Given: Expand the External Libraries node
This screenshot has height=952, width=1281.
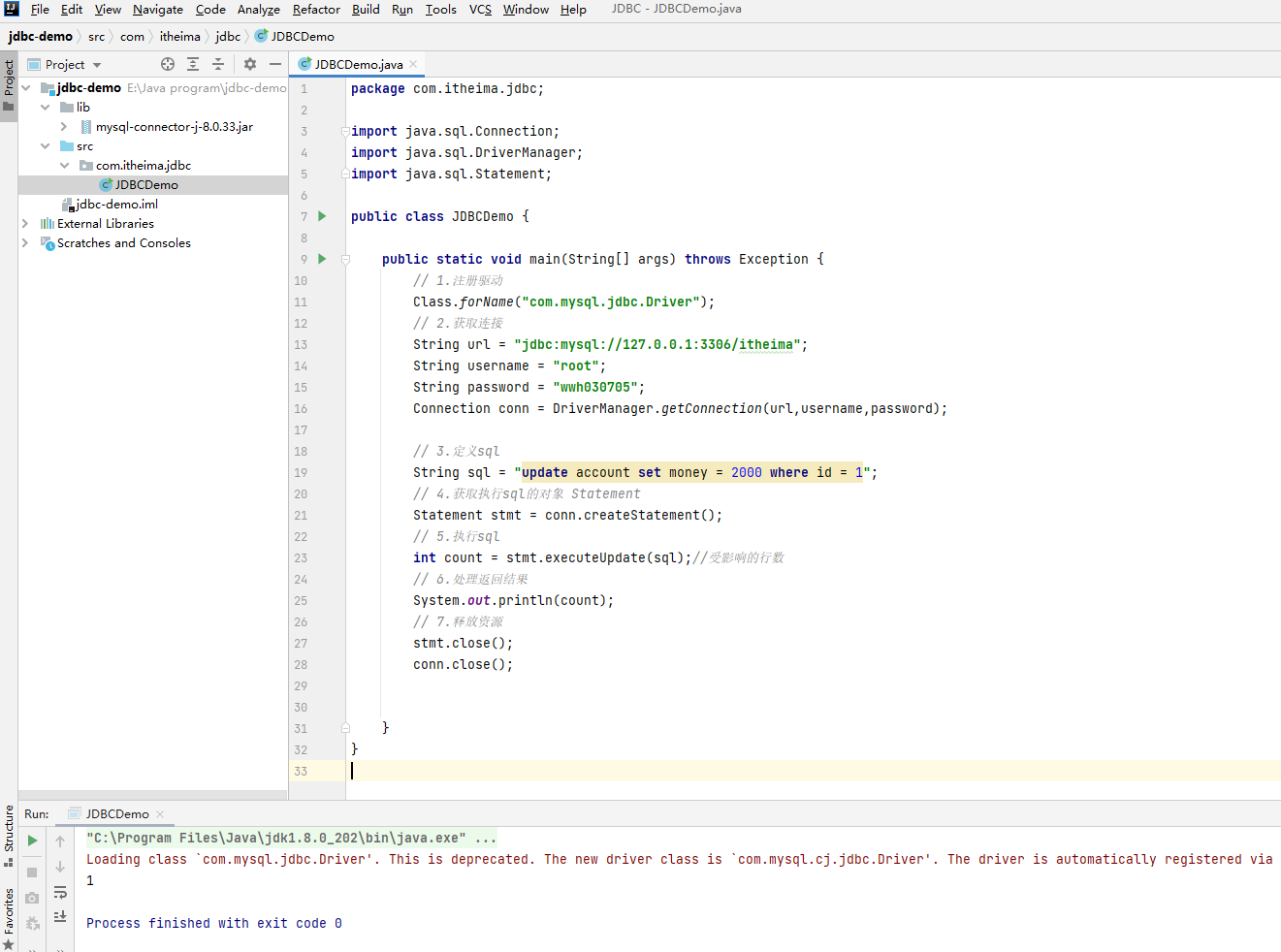Looking at the screenshot, I should tap(25, 224).
